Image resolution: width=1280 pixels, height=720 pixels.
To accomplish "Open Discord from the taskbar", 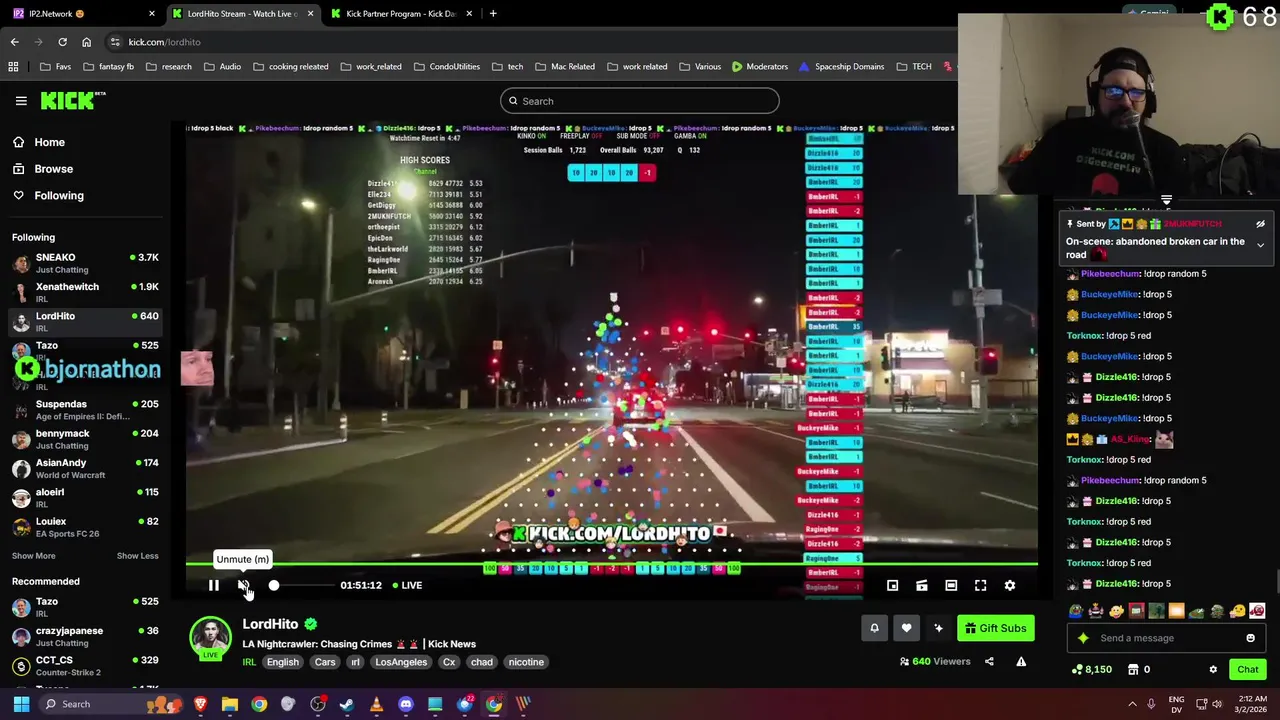I will tap(406, 704).
